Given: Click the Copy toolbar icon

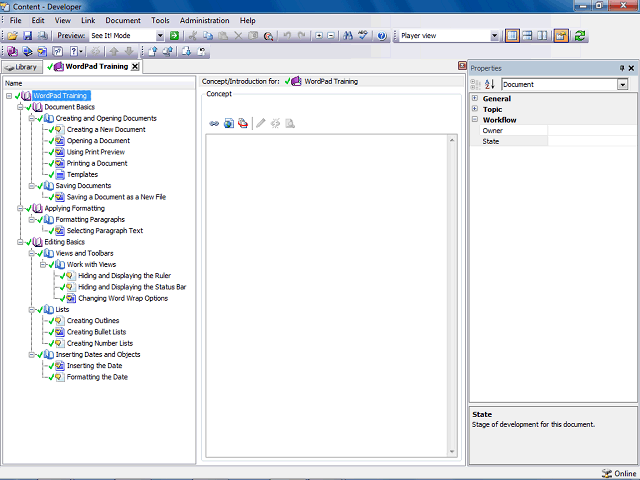Looking at the screenshot, I should tap(208, 36).
